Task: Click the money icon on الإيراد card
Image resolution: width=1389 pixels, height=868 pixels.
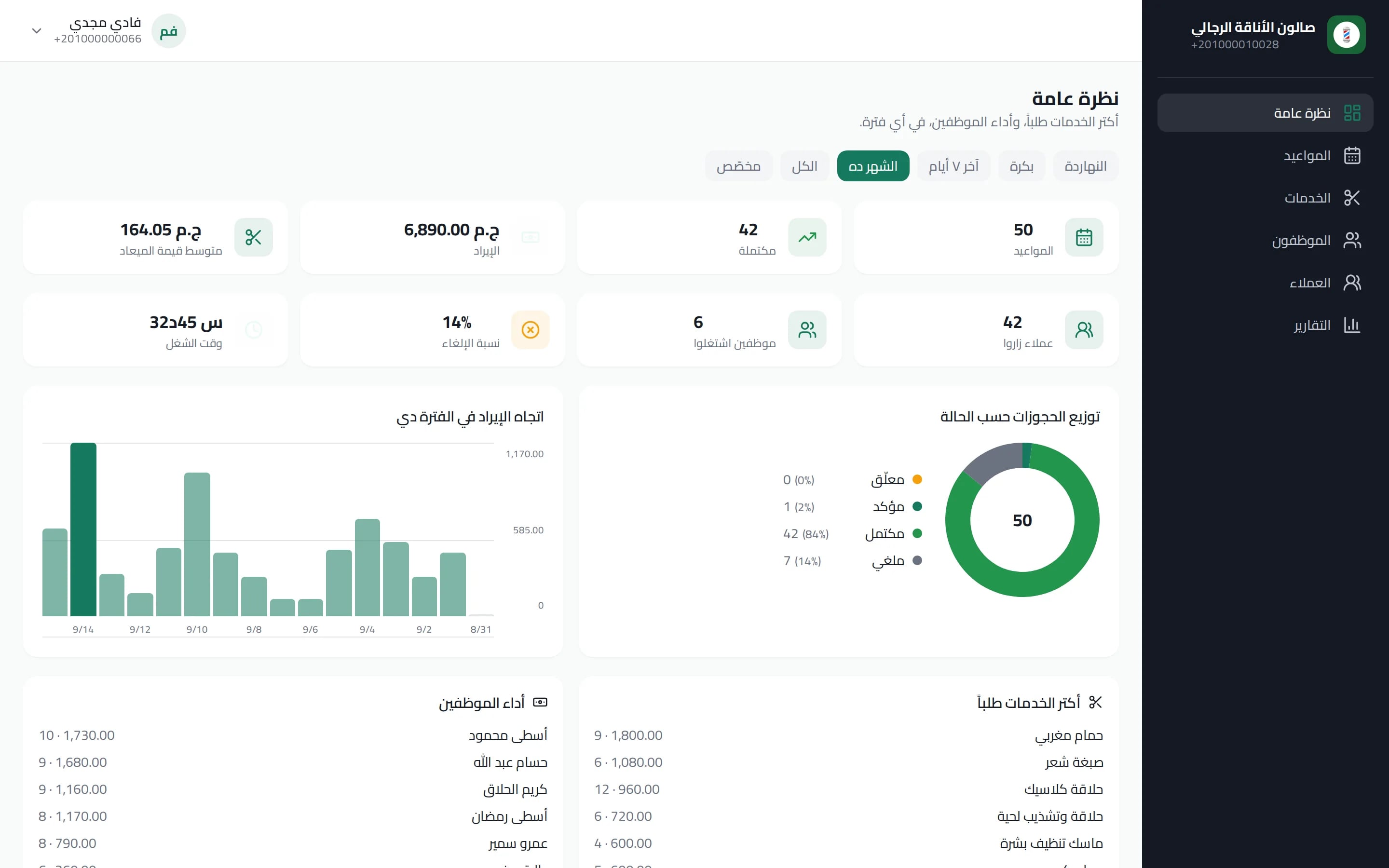Action: [531, 237]
